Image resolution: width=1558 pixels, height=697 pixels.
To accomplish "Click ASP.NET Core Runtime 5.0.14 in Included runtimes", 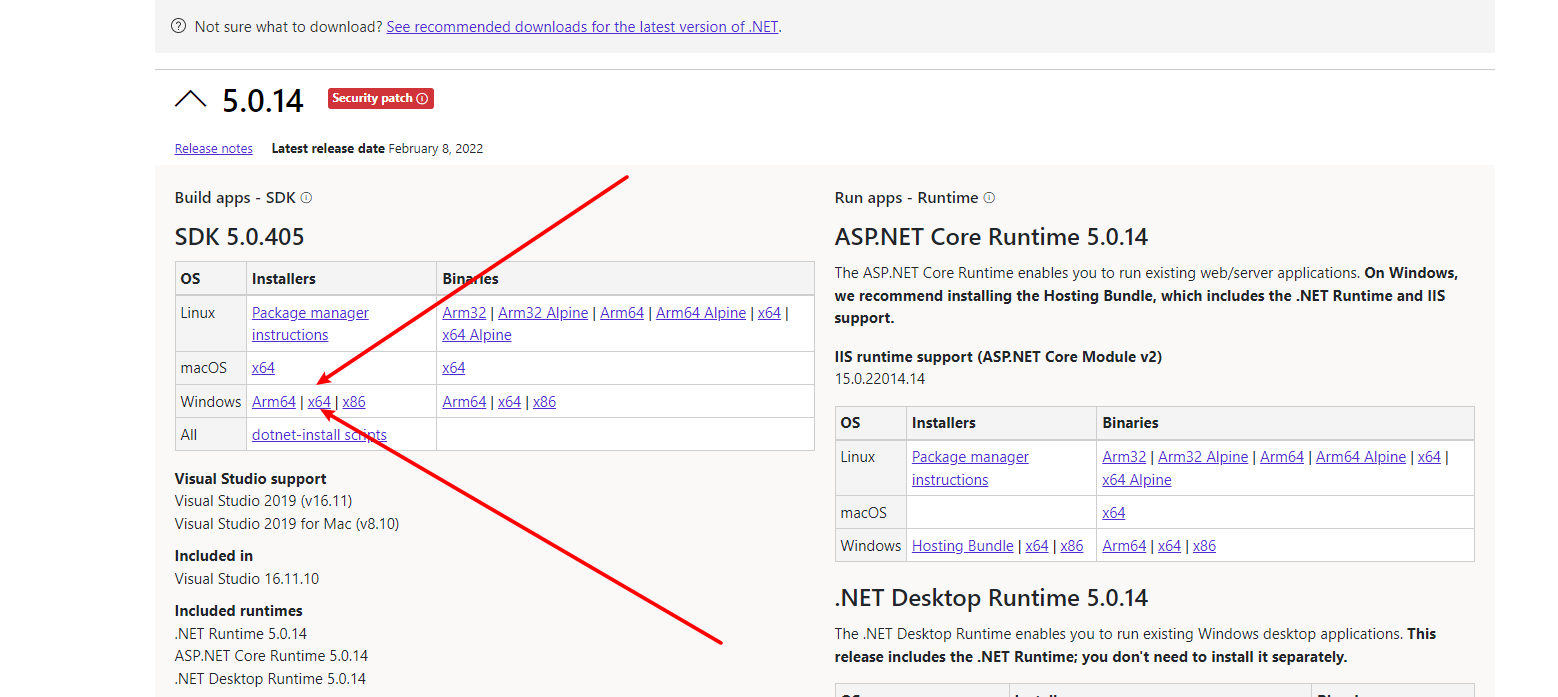I will (x=271, y=656).
